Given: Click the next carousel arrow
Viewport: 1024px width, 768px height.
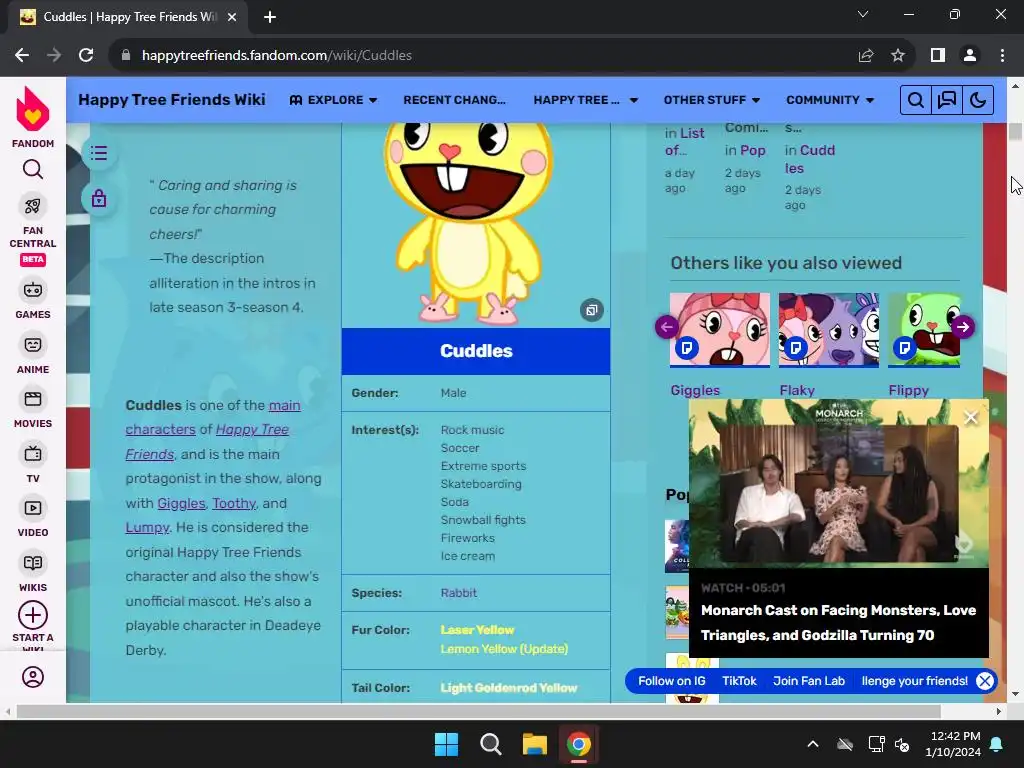Looking at the screenshot, I should (x=963, y=327).
